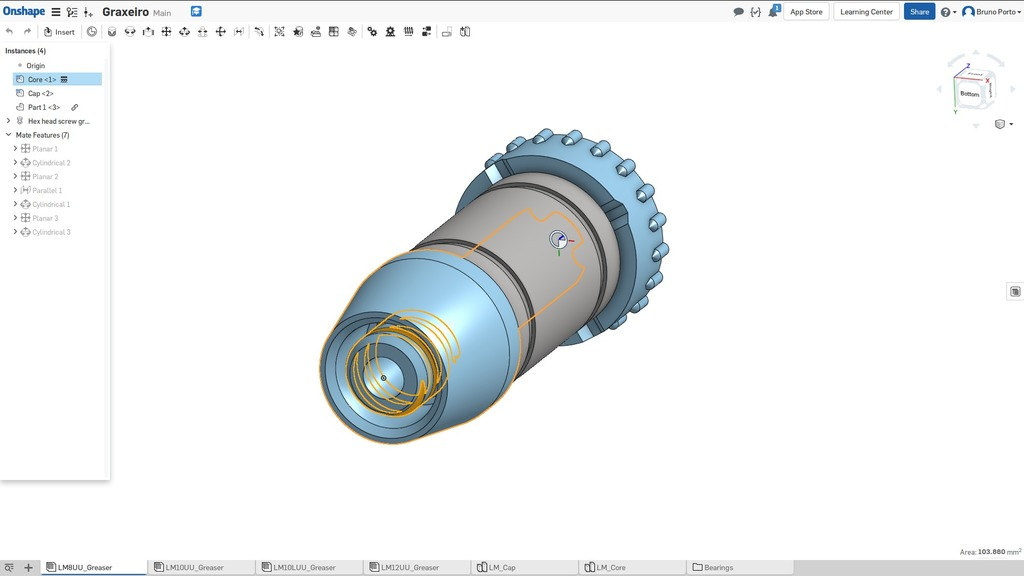Select the Rack and pinion relation tool
Screen dimensions: 1024x576
[391, 31]
